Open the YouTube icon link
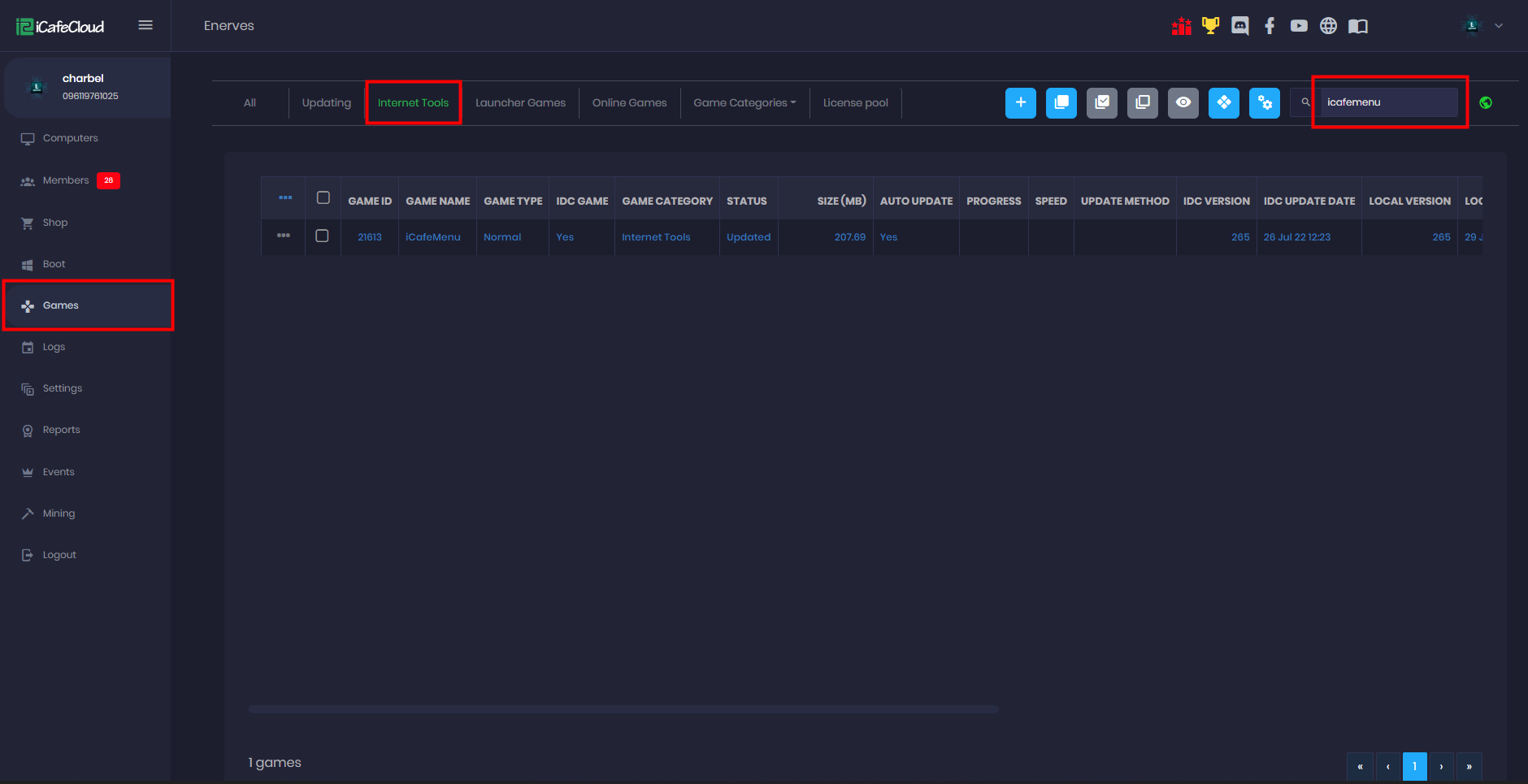 (x=1299, y=26)
